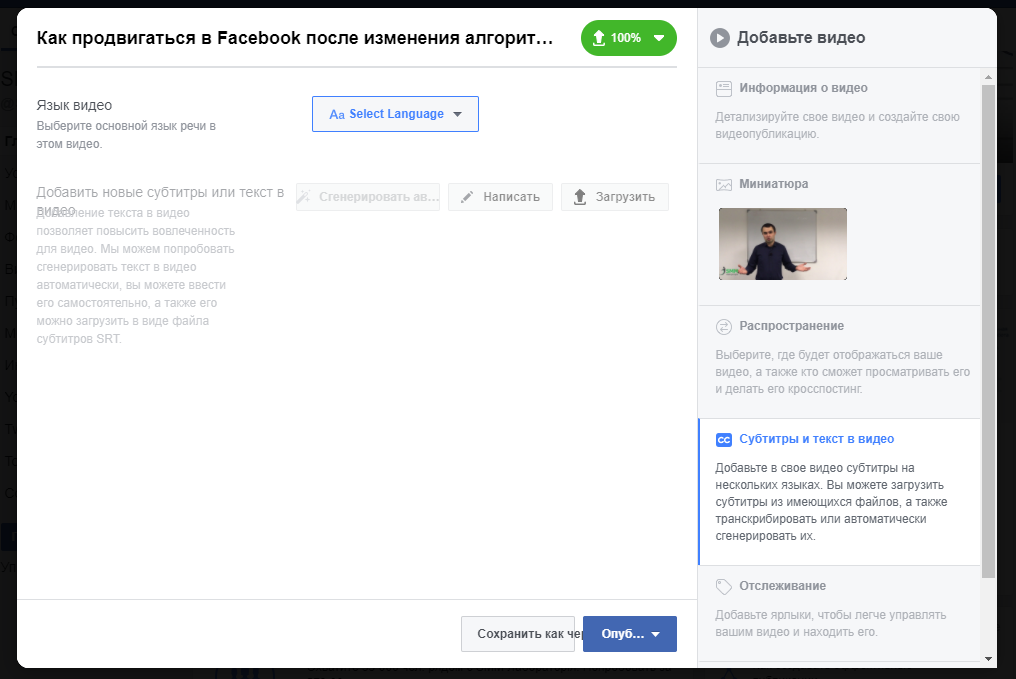
Task: Click the green 100% upload progress button
Action: click(x=629, y=38)
